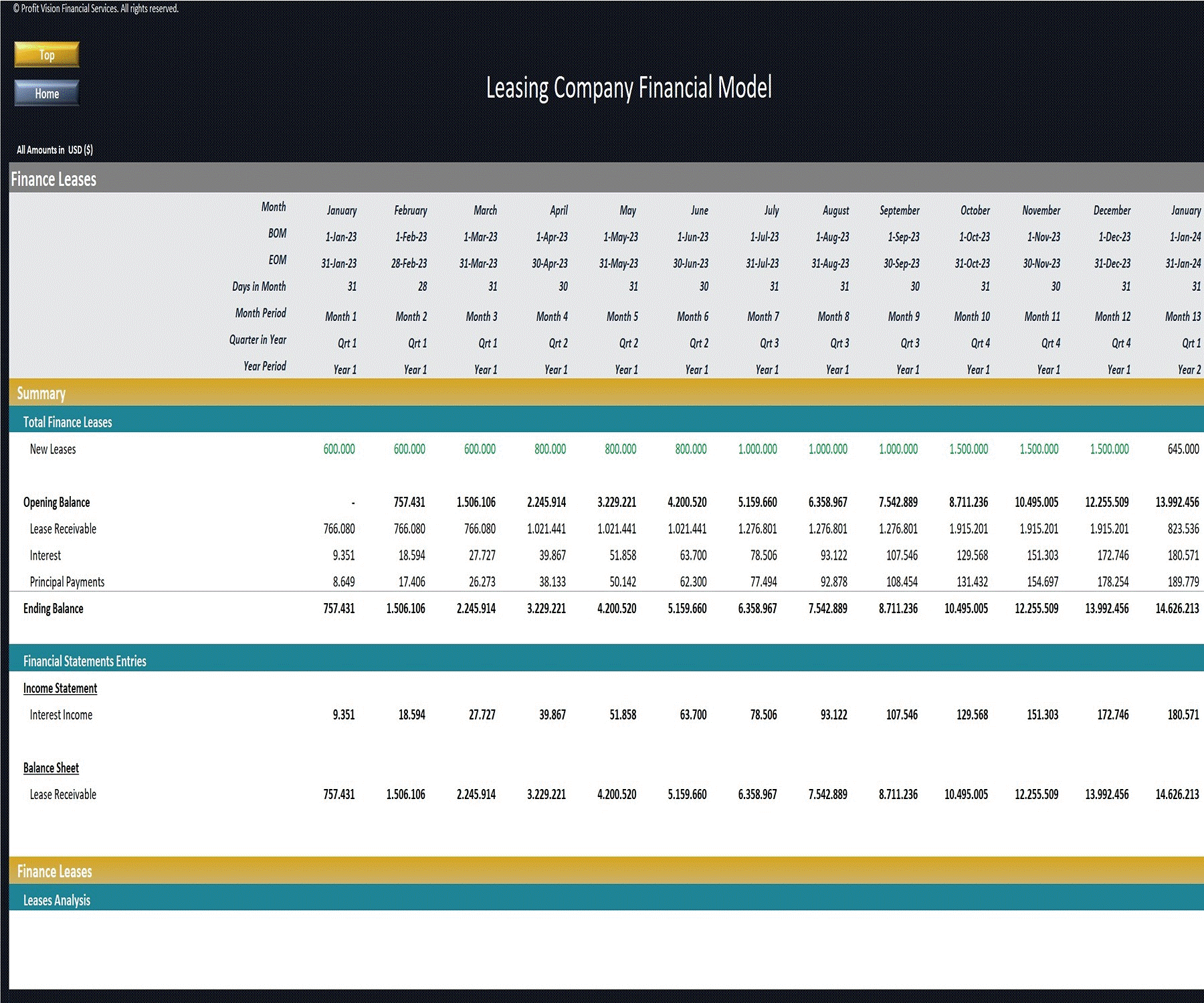
Task: Select November Interest Income 151.303
Action: click(1043, 715)
